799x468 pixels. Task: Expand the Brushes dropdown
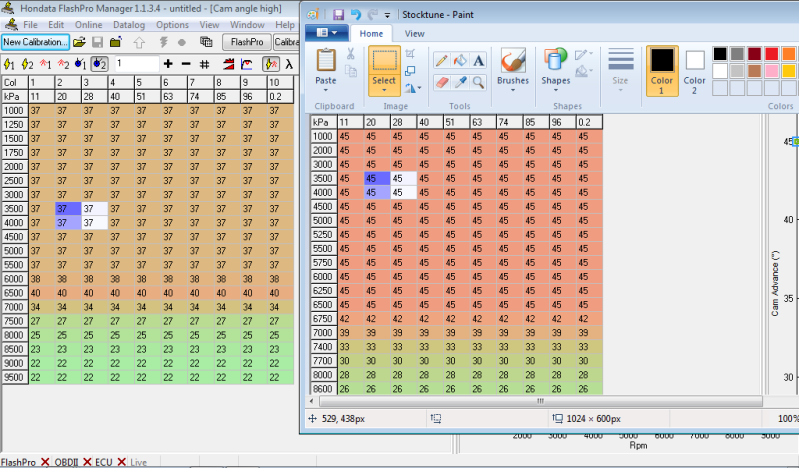point(513,88)
